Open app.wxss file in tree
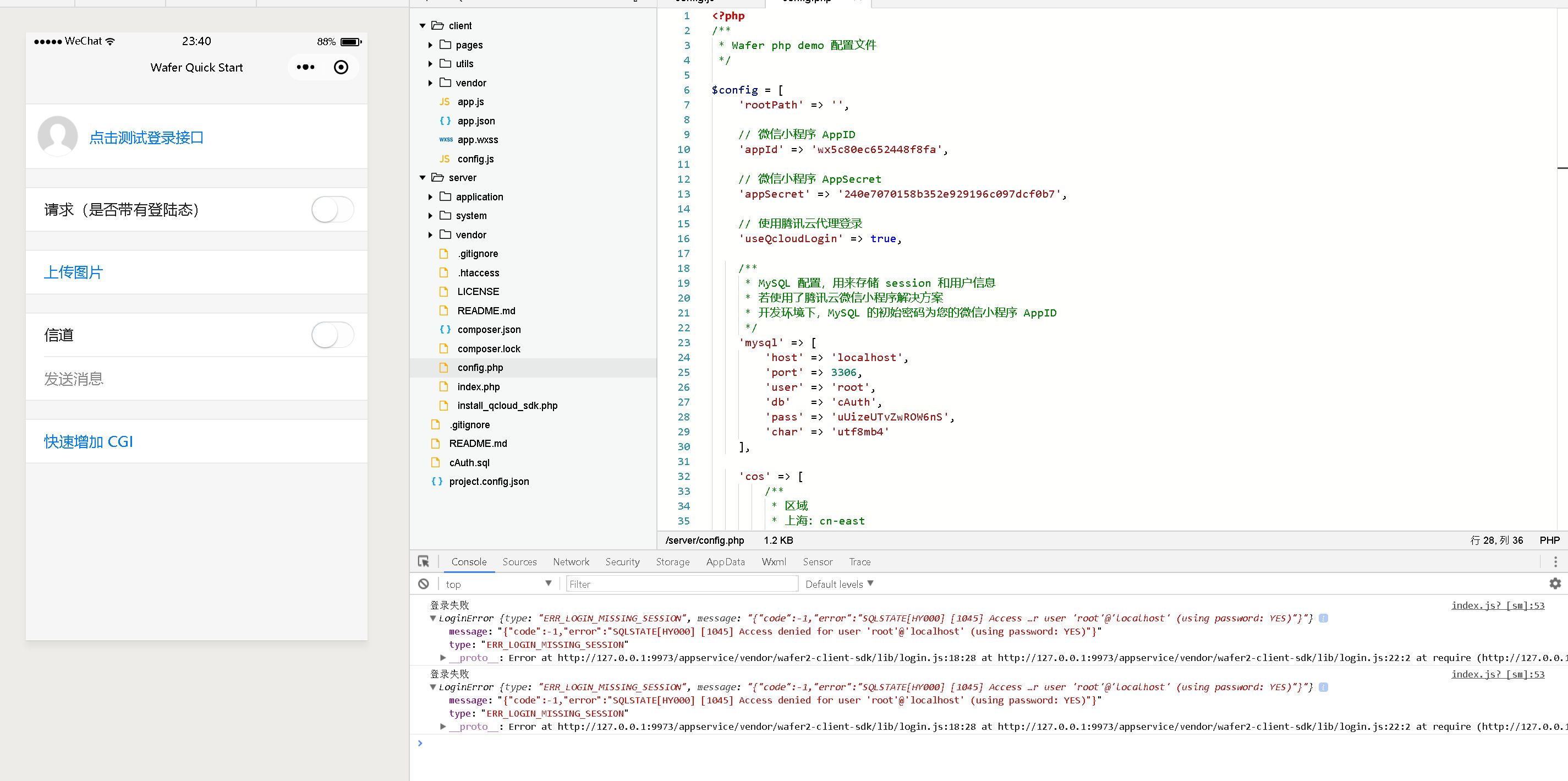 click(477, 139)
